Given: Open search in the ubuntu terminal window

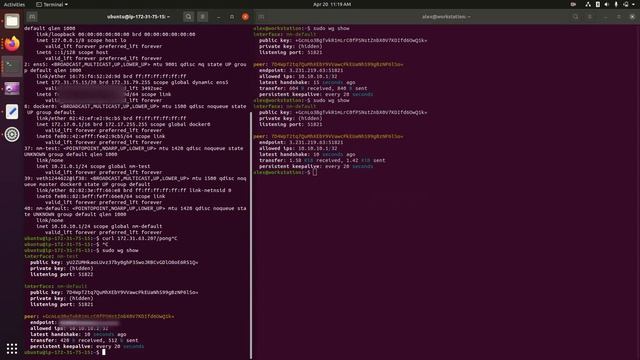Looking at the screenshot, I should (x=188, y=17).
